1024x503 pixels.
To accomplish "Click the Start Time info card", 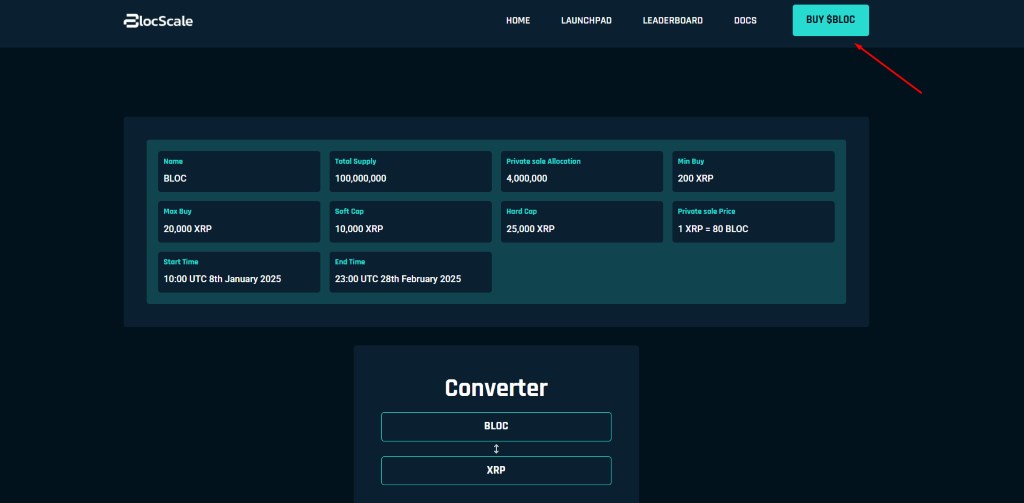I will (239, 272).
